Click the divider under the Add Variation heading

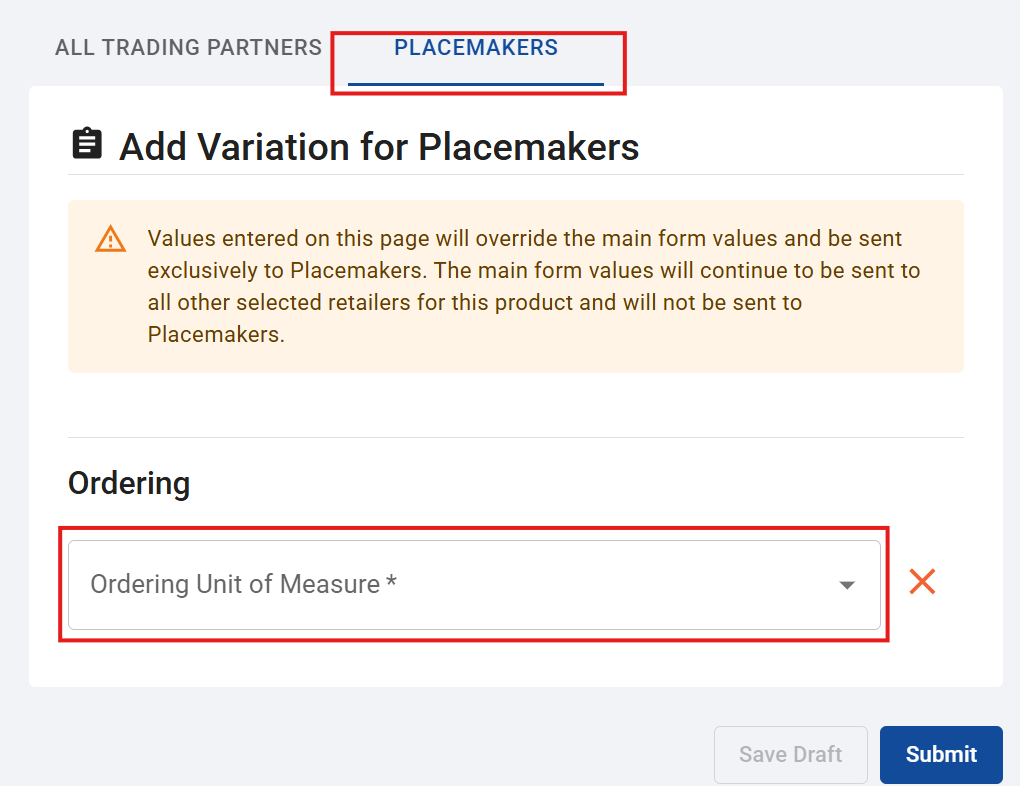point(516,174)
